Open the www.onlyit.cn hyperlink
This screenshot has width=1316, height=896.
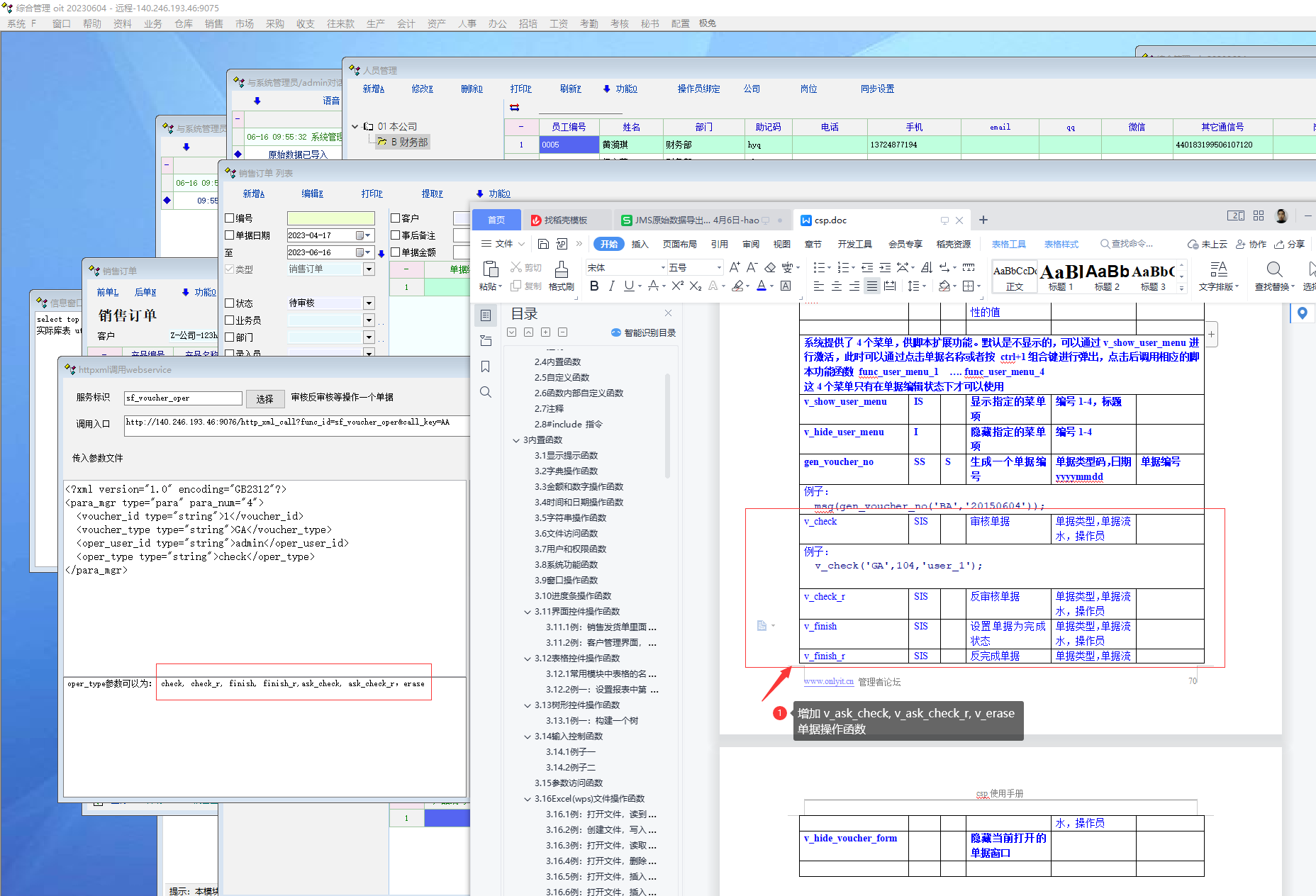pos(828,682)
